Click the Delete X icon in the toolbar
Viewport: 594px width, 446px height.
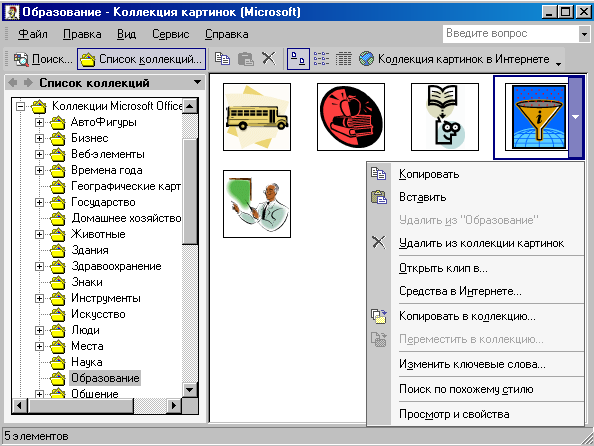tap(269, 59)
